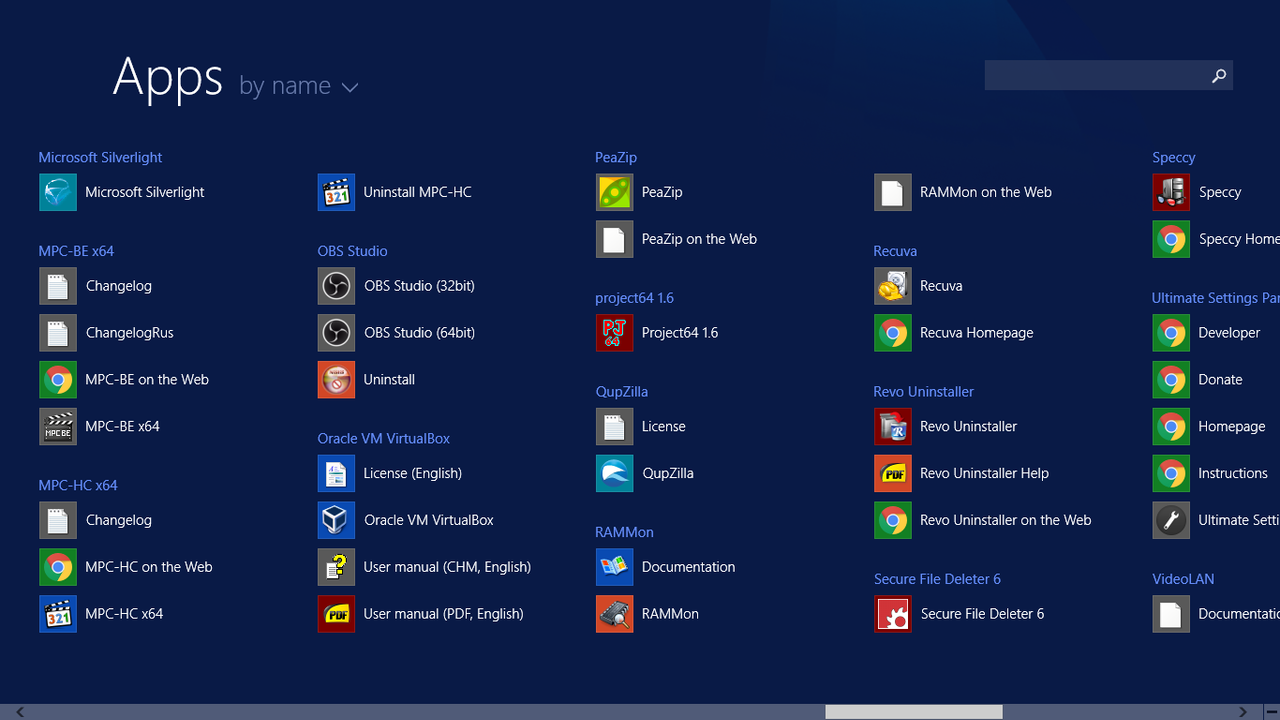Click the scrollbar right arrow
1280x720 pixels.
point(1243,712)
